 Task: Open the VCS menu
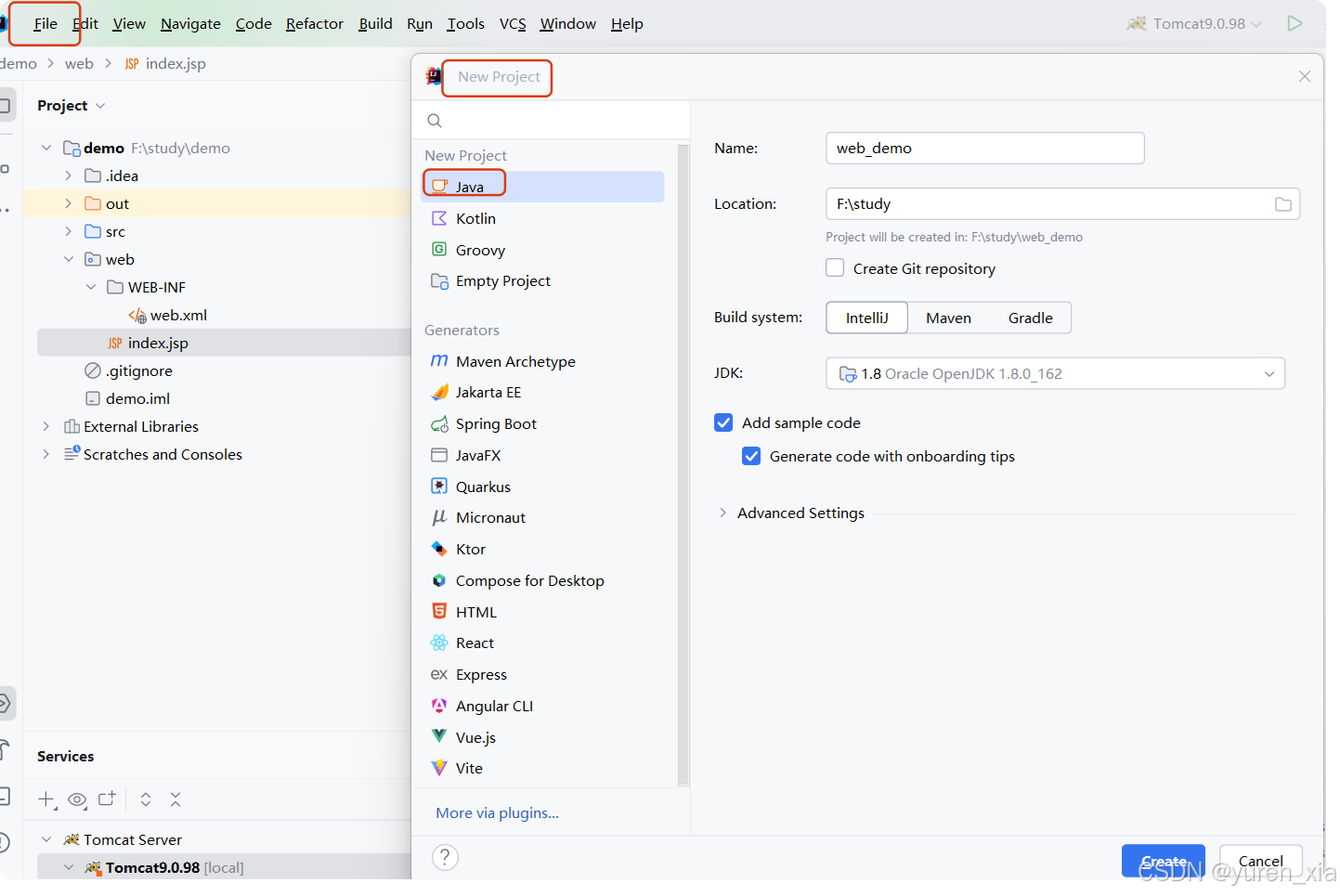[513, 24]
